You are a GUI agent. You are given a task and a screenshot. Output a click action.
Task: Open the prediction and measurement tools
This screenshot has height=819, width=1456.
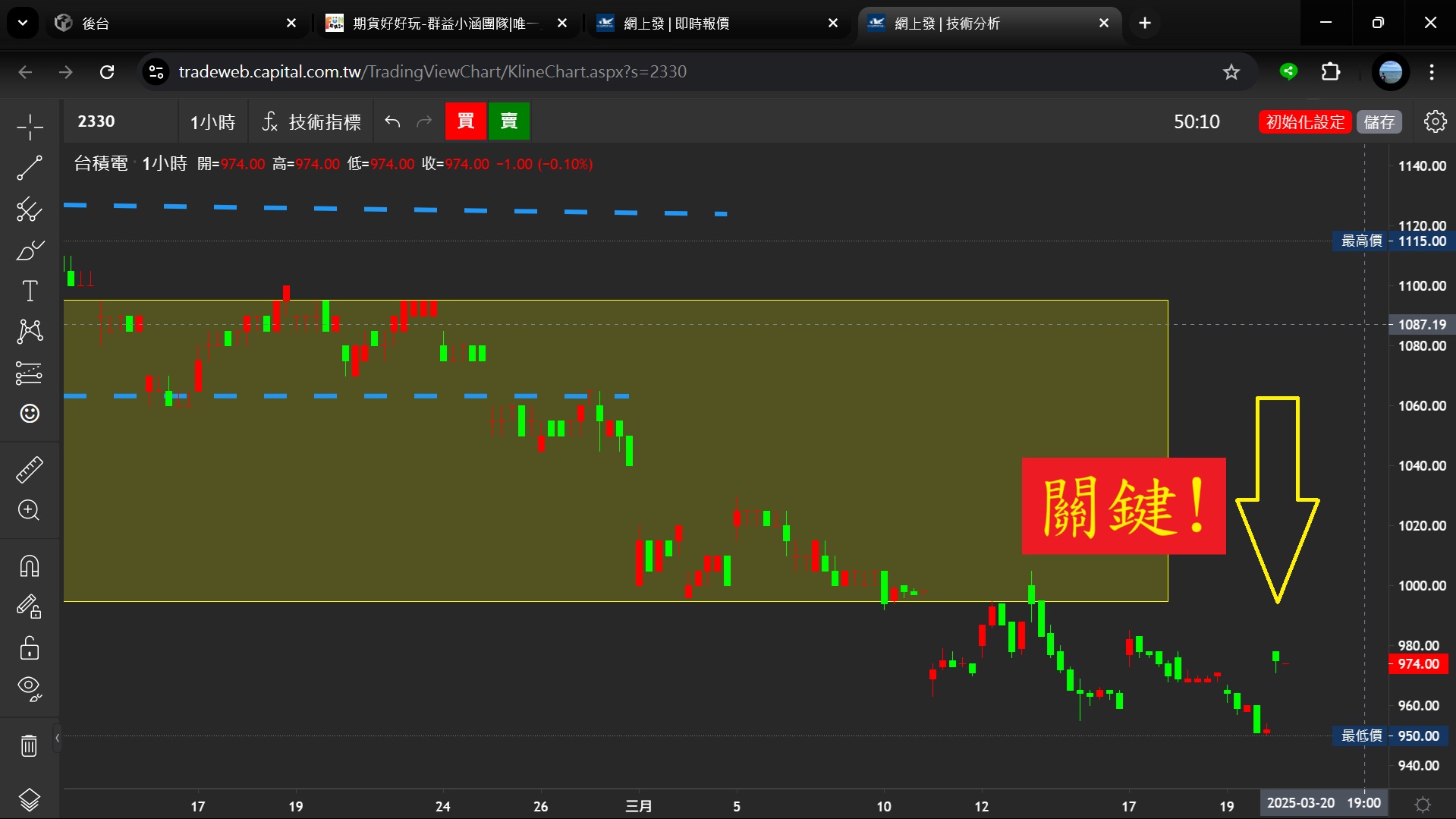30,373
